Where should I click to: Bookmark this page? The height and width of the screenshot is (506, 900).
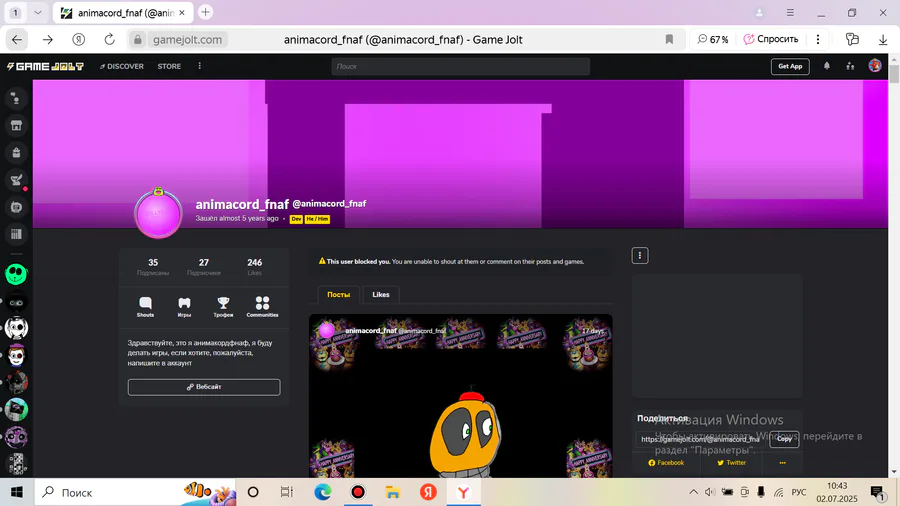pos(669,40)
